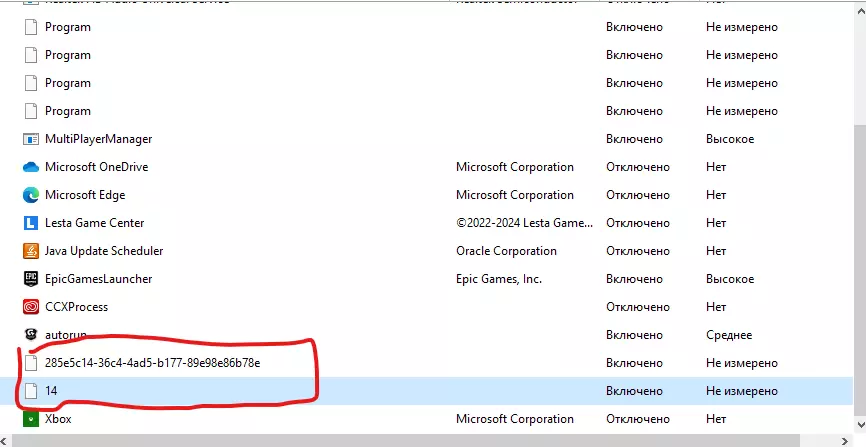Click Отключено status in Microsoft Edge row

[x=638, y=195]
